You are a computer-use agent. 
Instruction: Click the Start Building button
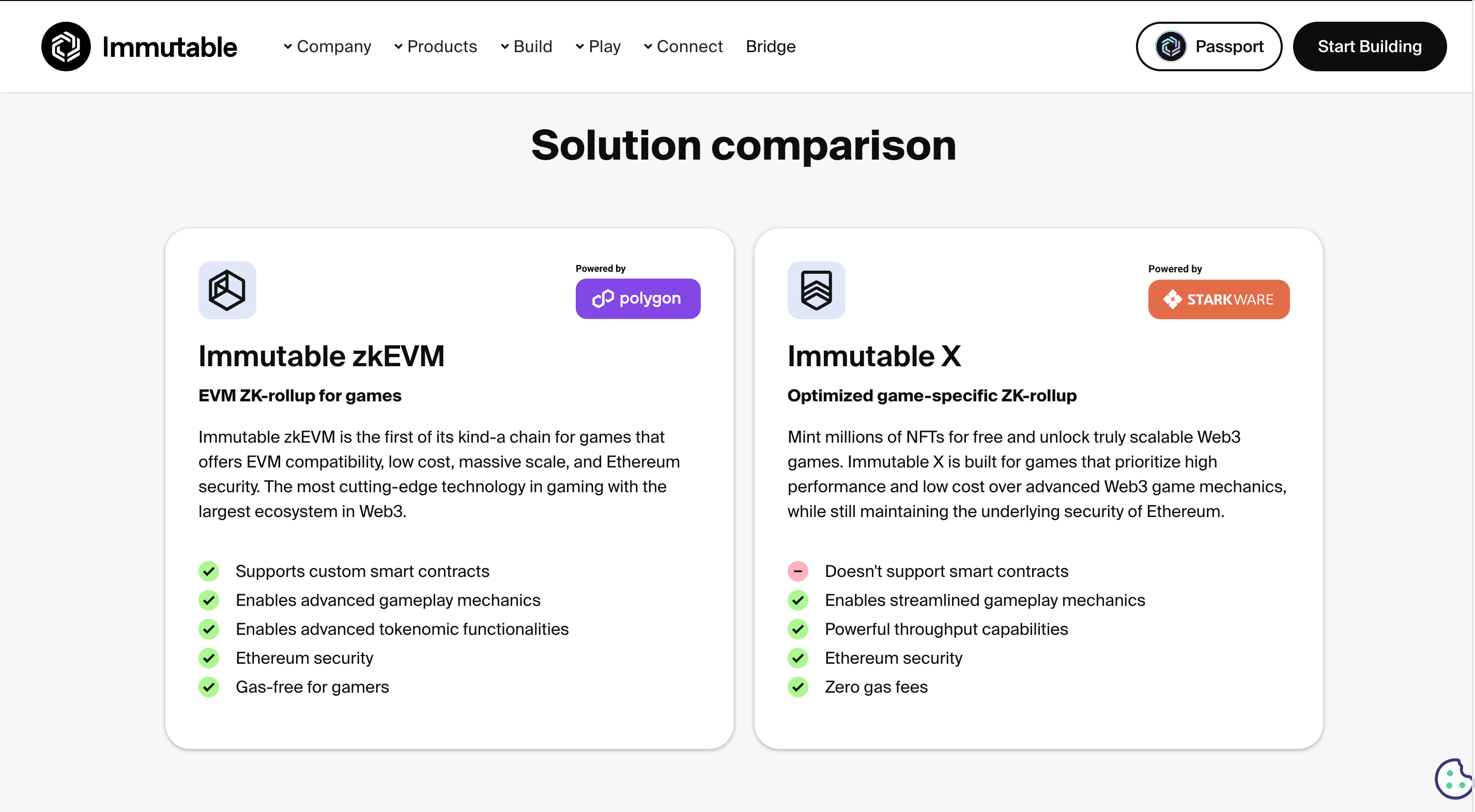pos(1370,46)
